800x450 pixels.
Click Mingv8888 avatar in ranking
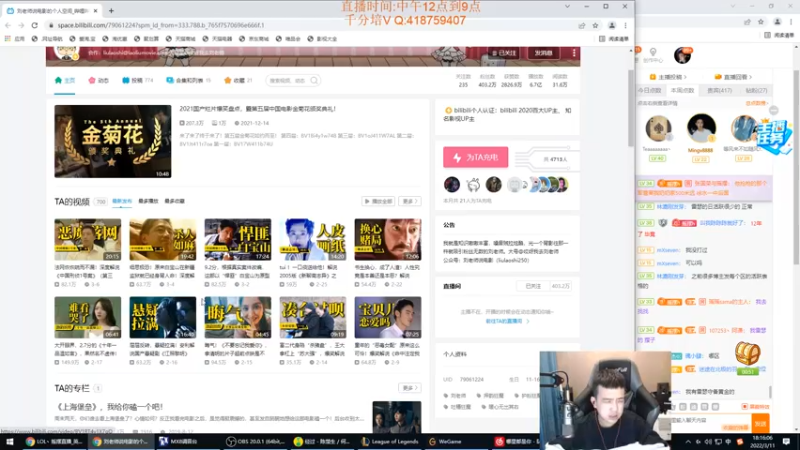coord(701,128)
